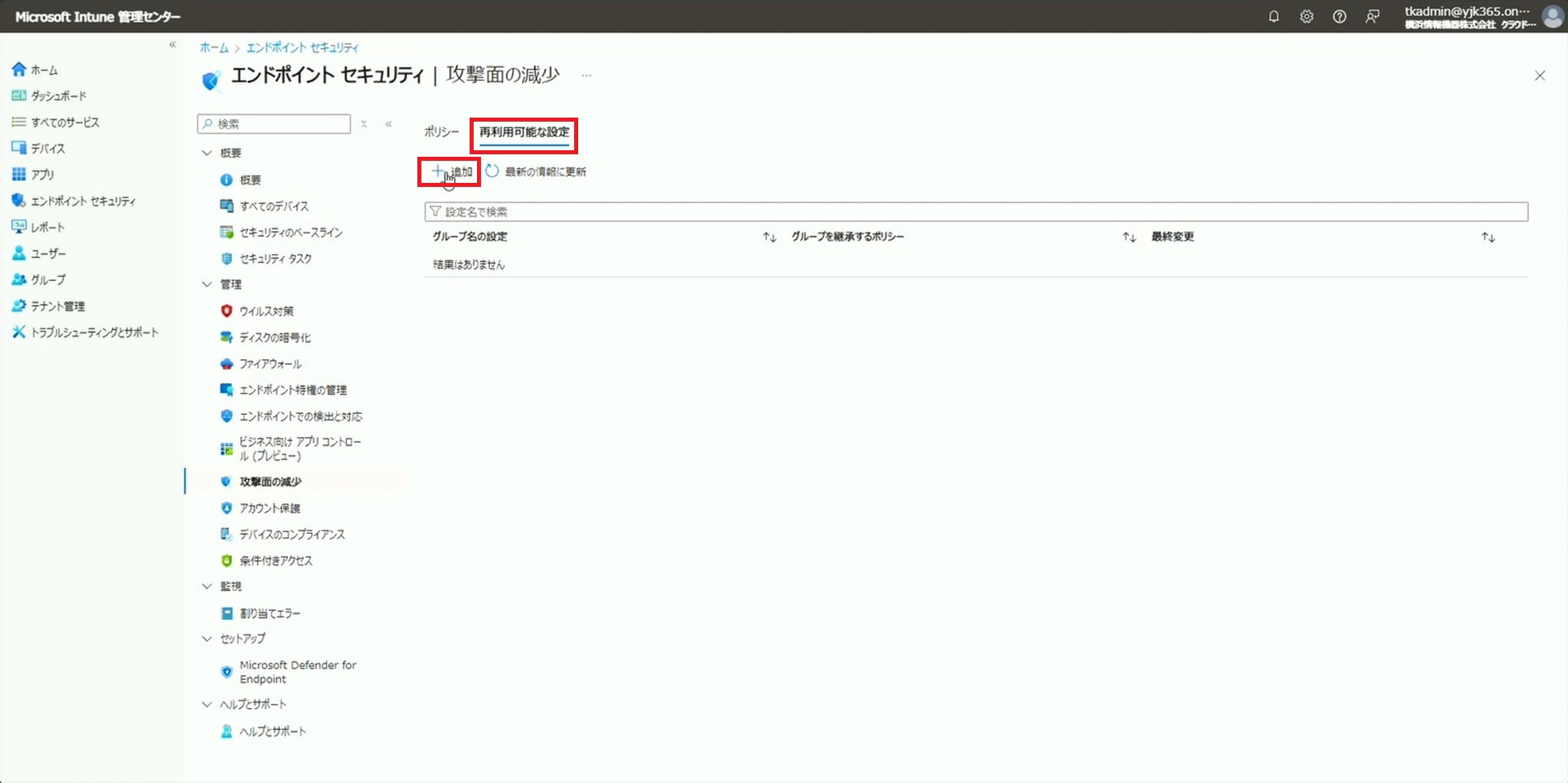Open ビジネス向け アプリ コントロール item
The height and width of the screenshot is (783, 1568).
[x=300, y=448]
